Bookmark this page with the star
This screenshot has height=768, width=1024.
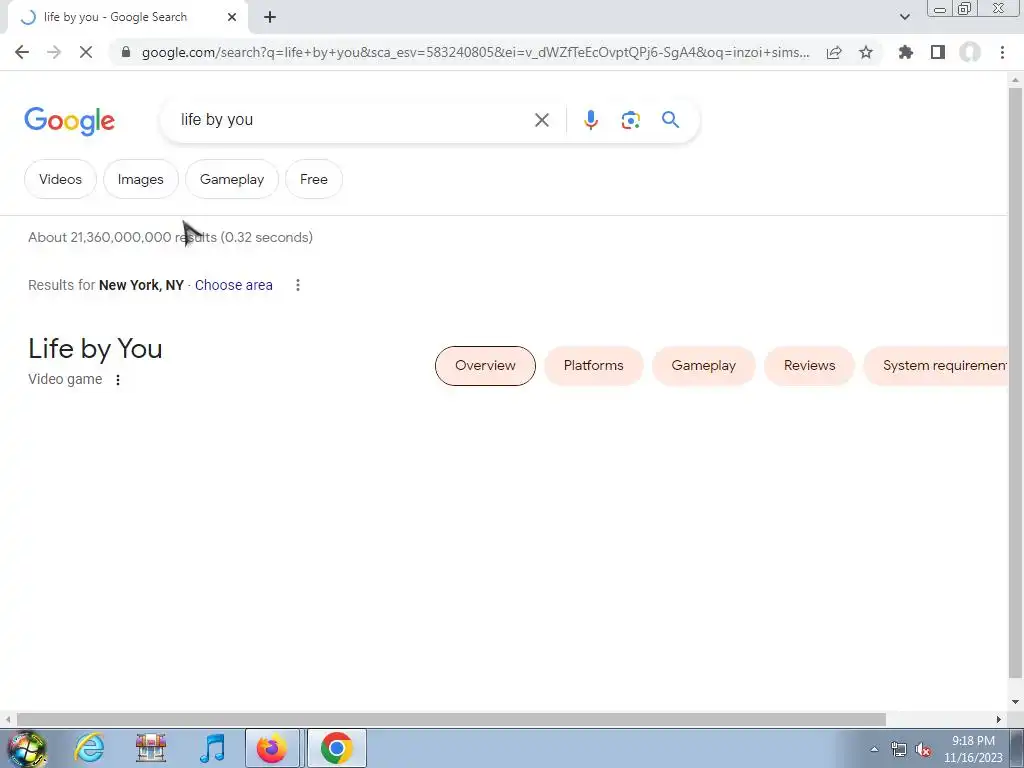point(866,52)
